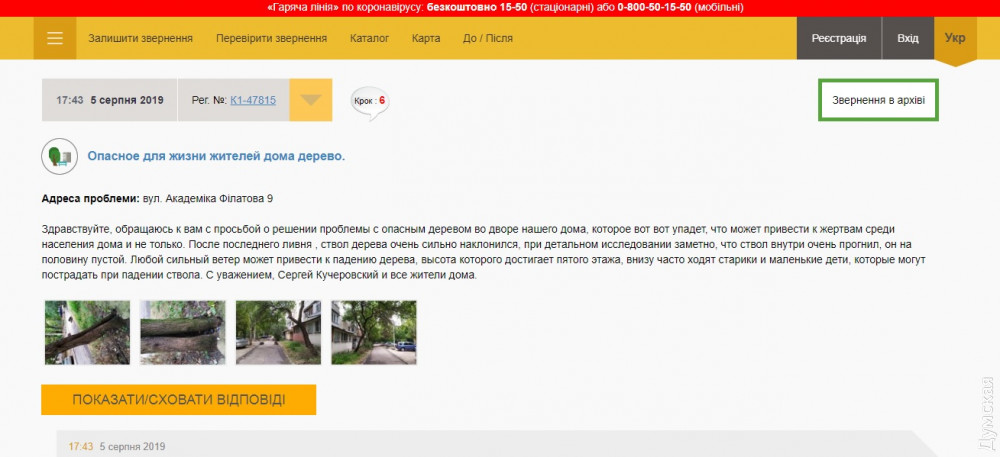
Task: Open second photo thumbnail of hollow trunk
Action: coord(183,332)
